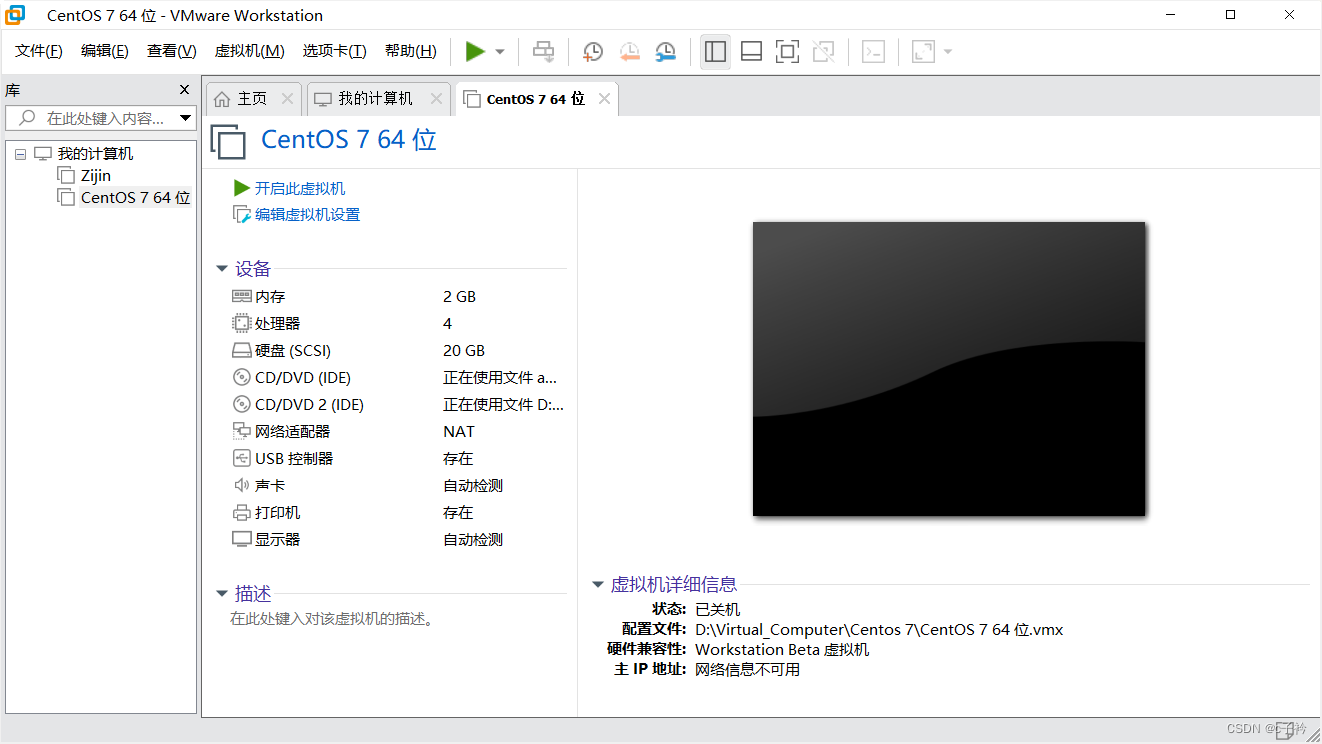Click the 声卡 sound card icon
The height and width of the screenshot is (744, 1322).
point(241,485)
